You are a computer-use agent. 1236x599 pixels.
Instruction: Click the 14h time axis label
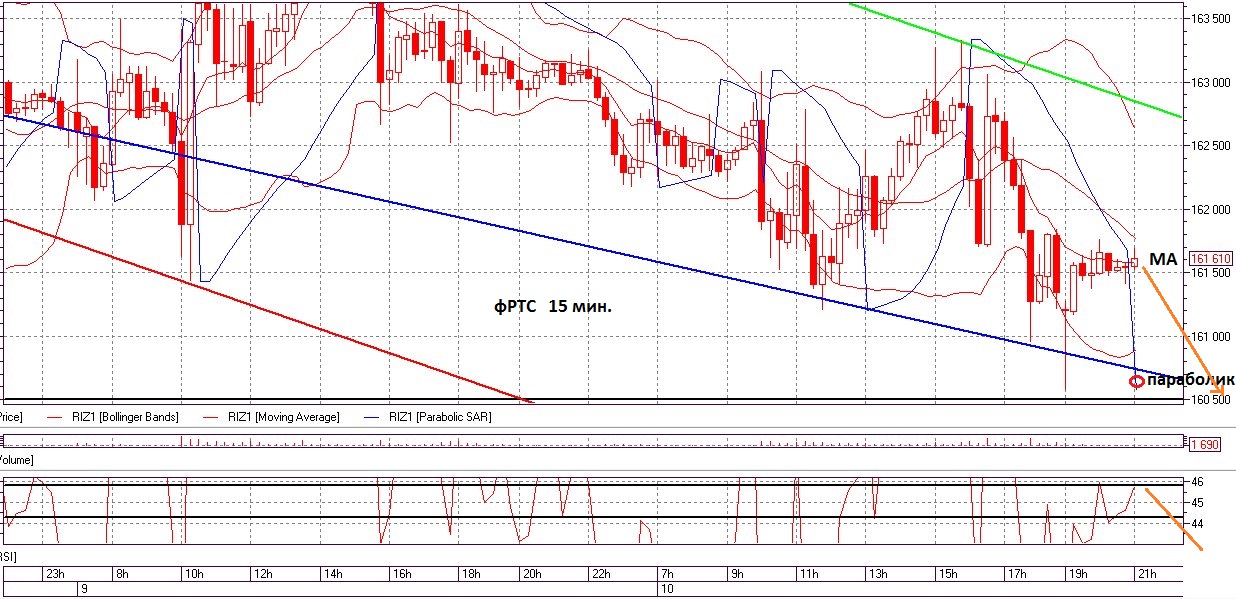tap(333, 574)
